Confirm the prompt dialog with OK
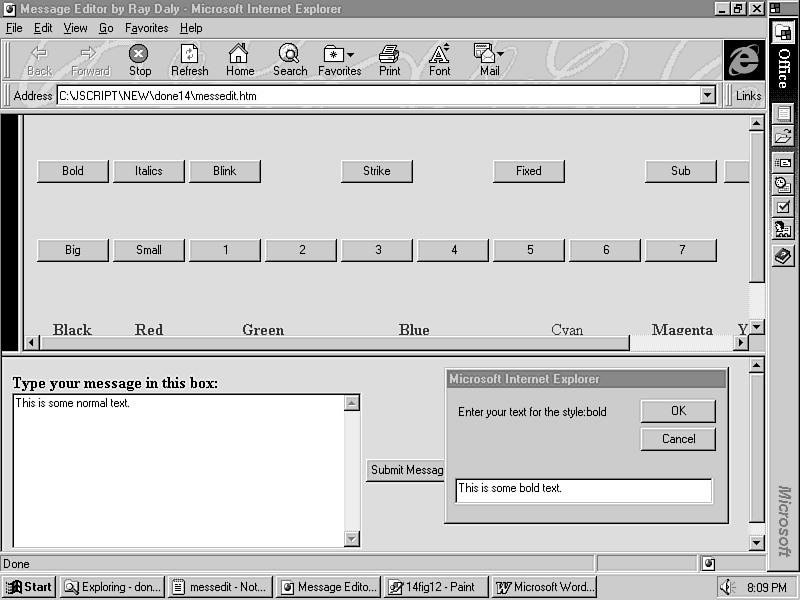This screenshot has height=600, width=800. (x=678, y=411)
